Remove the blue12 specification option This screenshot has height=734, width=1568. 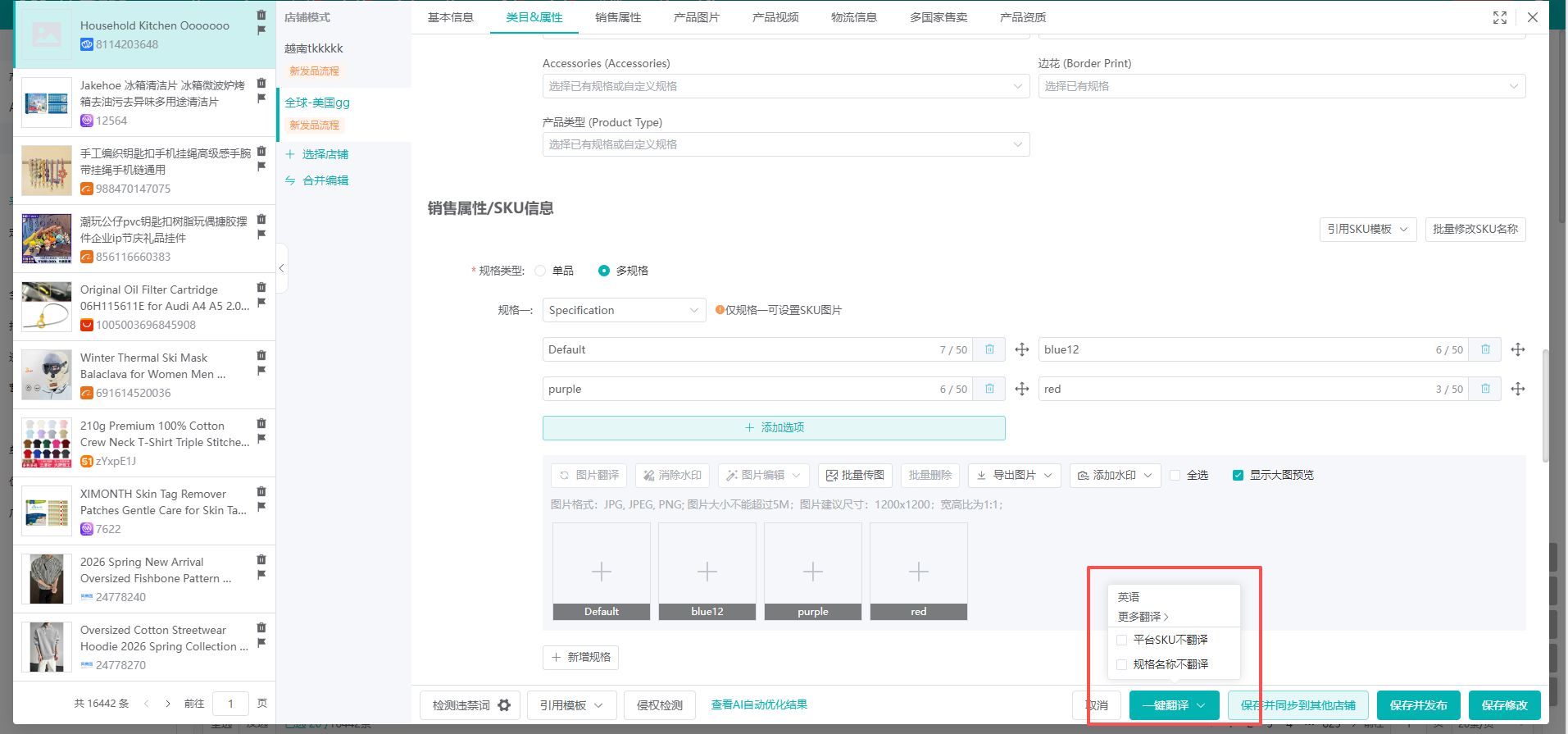[x=1485, y=349]
